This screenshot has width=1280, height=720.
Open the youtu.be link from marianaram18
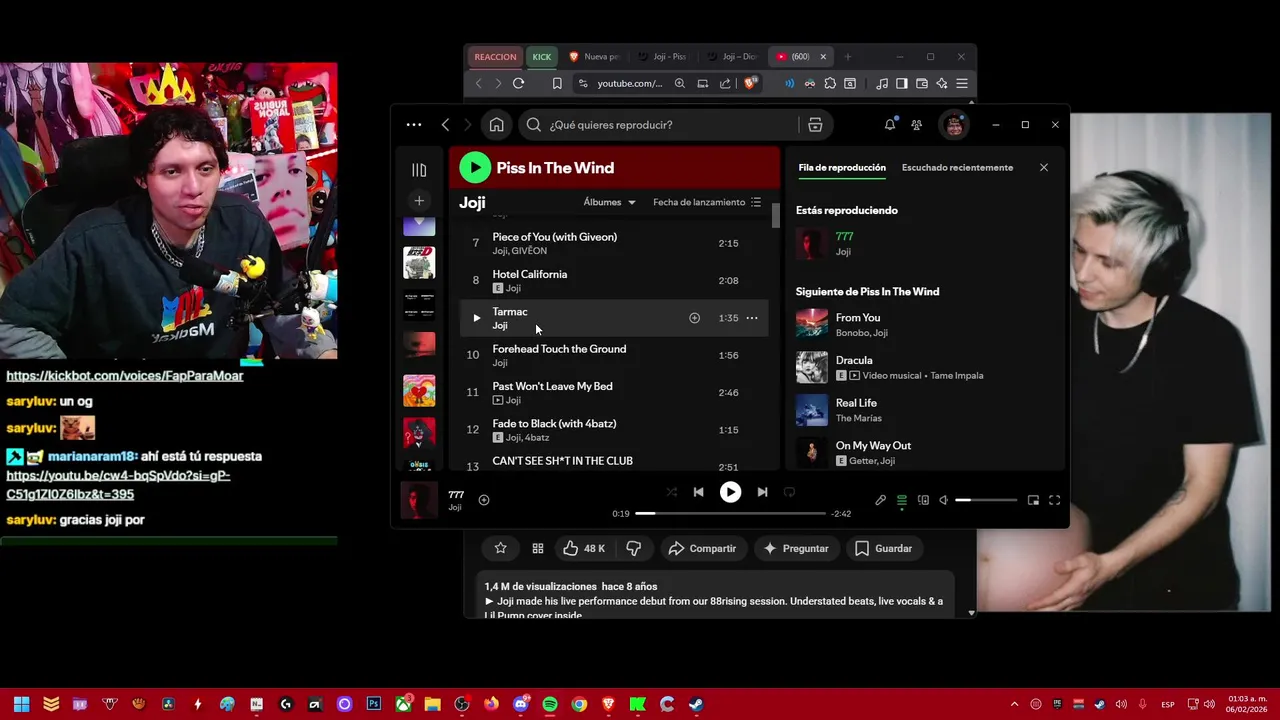(119, 485)
